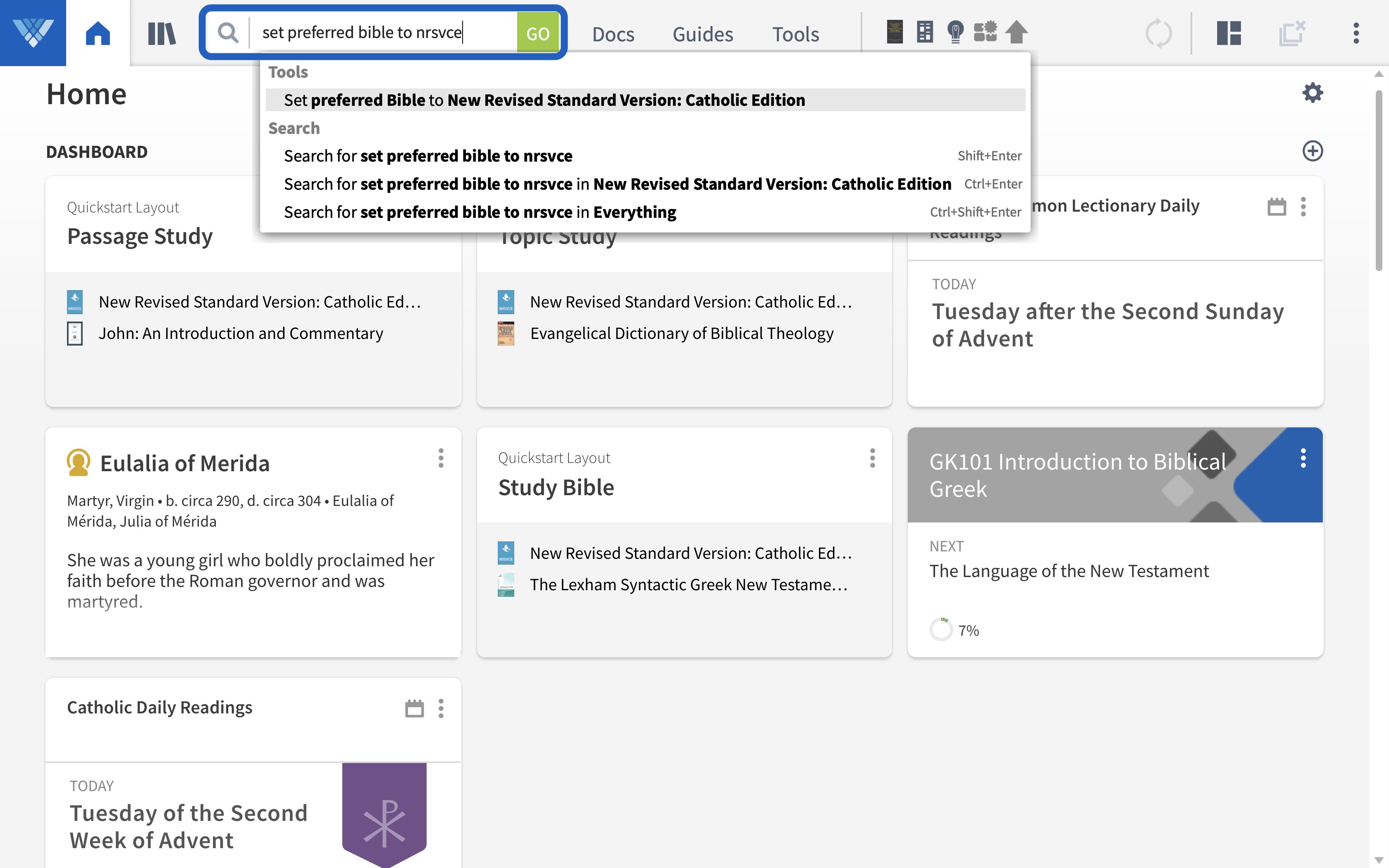Click the Home page vertical scrollbar
This screenshot has width=1389, height=868.
pyautogui.click(x=1379, y=180)
